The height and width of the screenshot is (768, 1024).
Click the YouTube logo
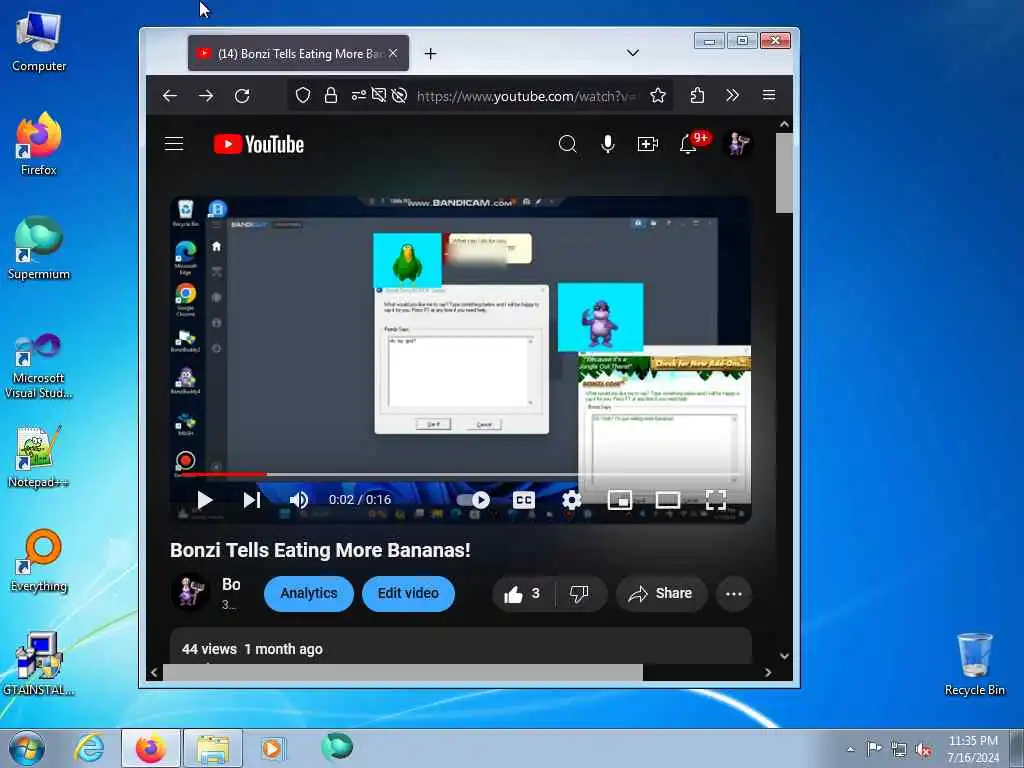point(259,144)
